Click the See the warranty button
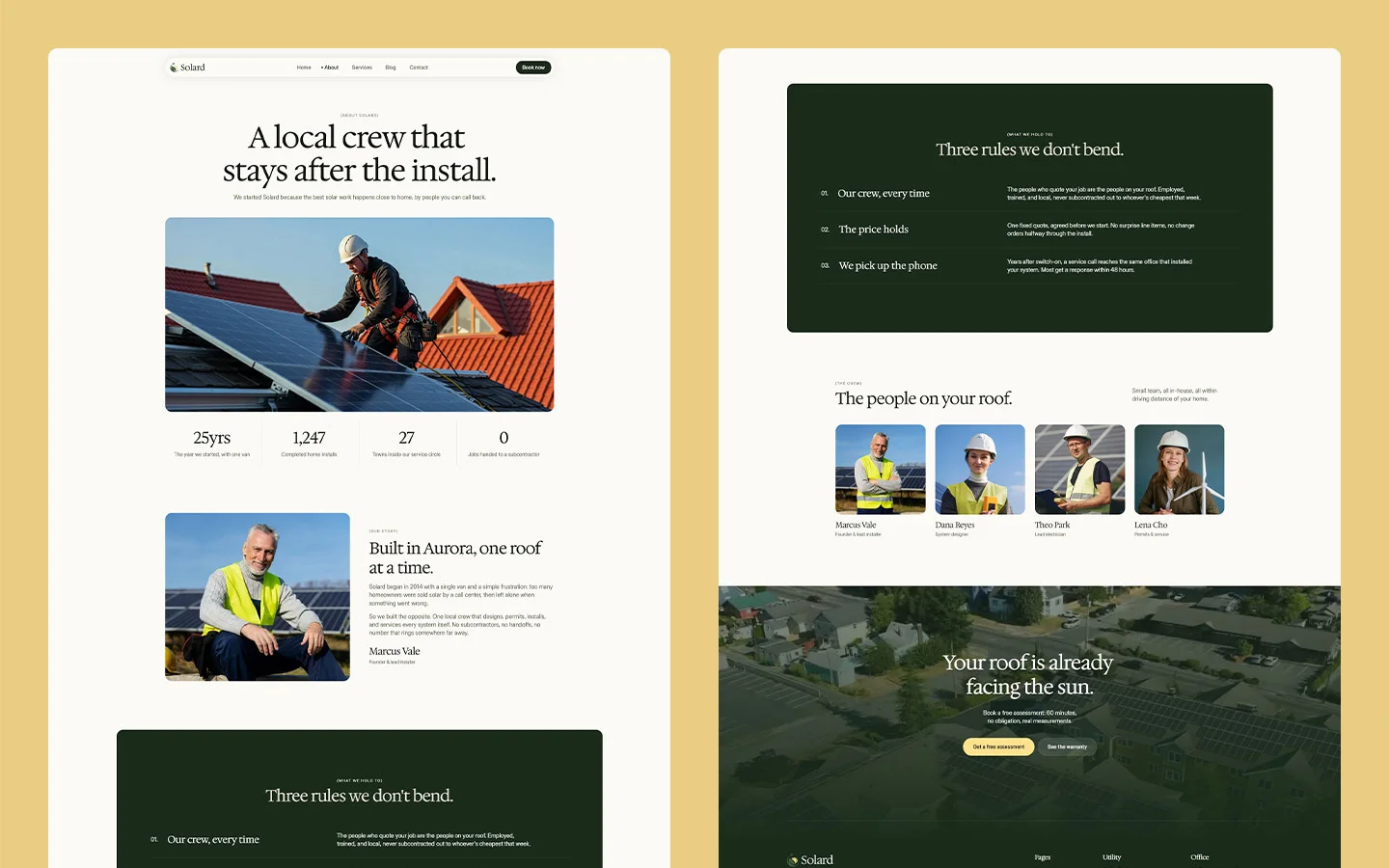Viewport: 1389px width, 868px height. tap(1067, 746)
